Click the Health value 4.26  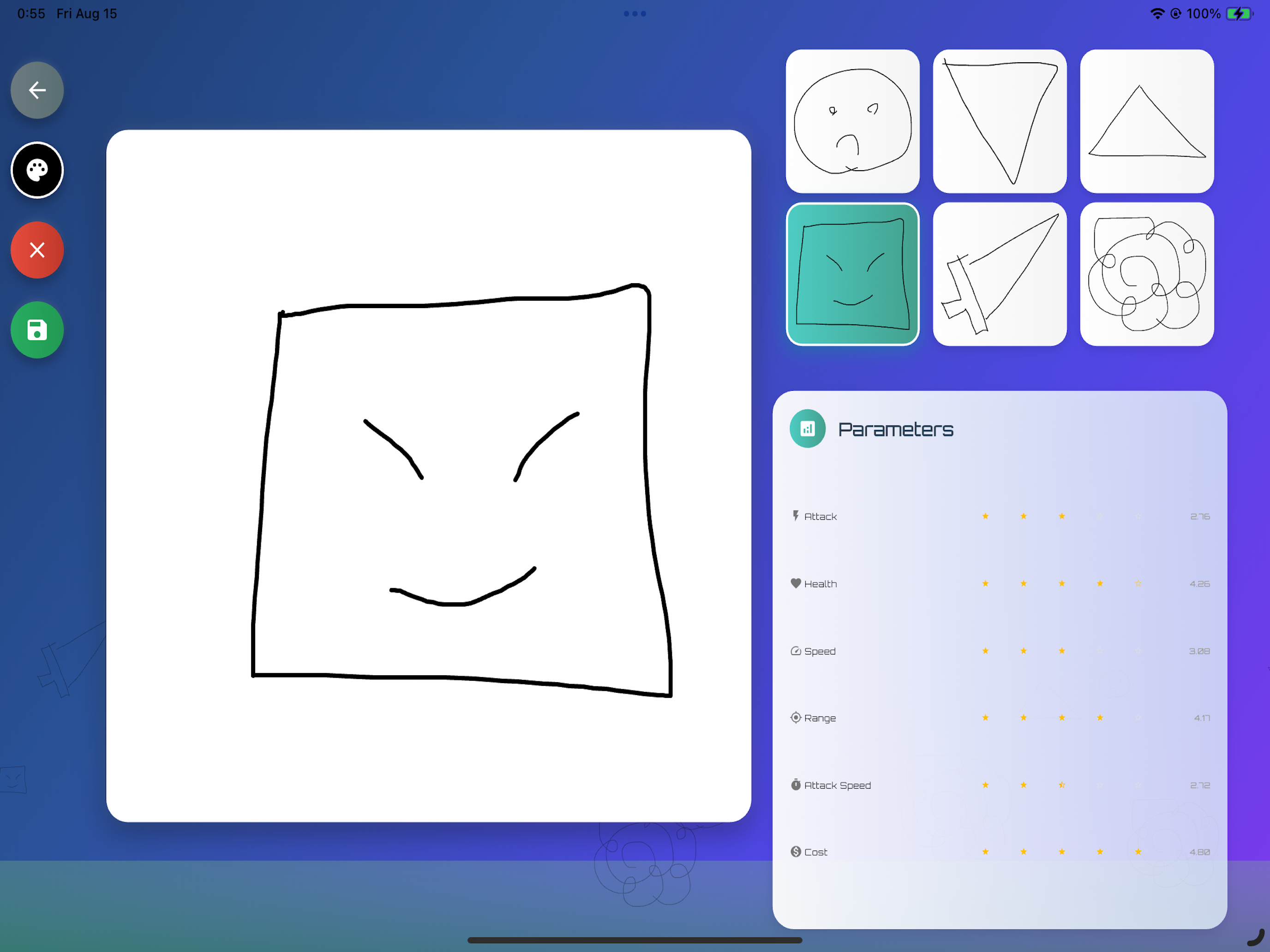[x=1199, y=583]
